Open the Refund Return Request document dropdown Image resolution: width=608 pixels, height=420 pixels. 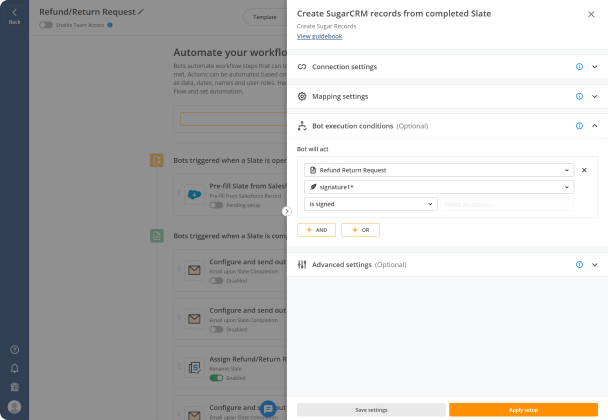pyautogui.click(x=439, y=170)
